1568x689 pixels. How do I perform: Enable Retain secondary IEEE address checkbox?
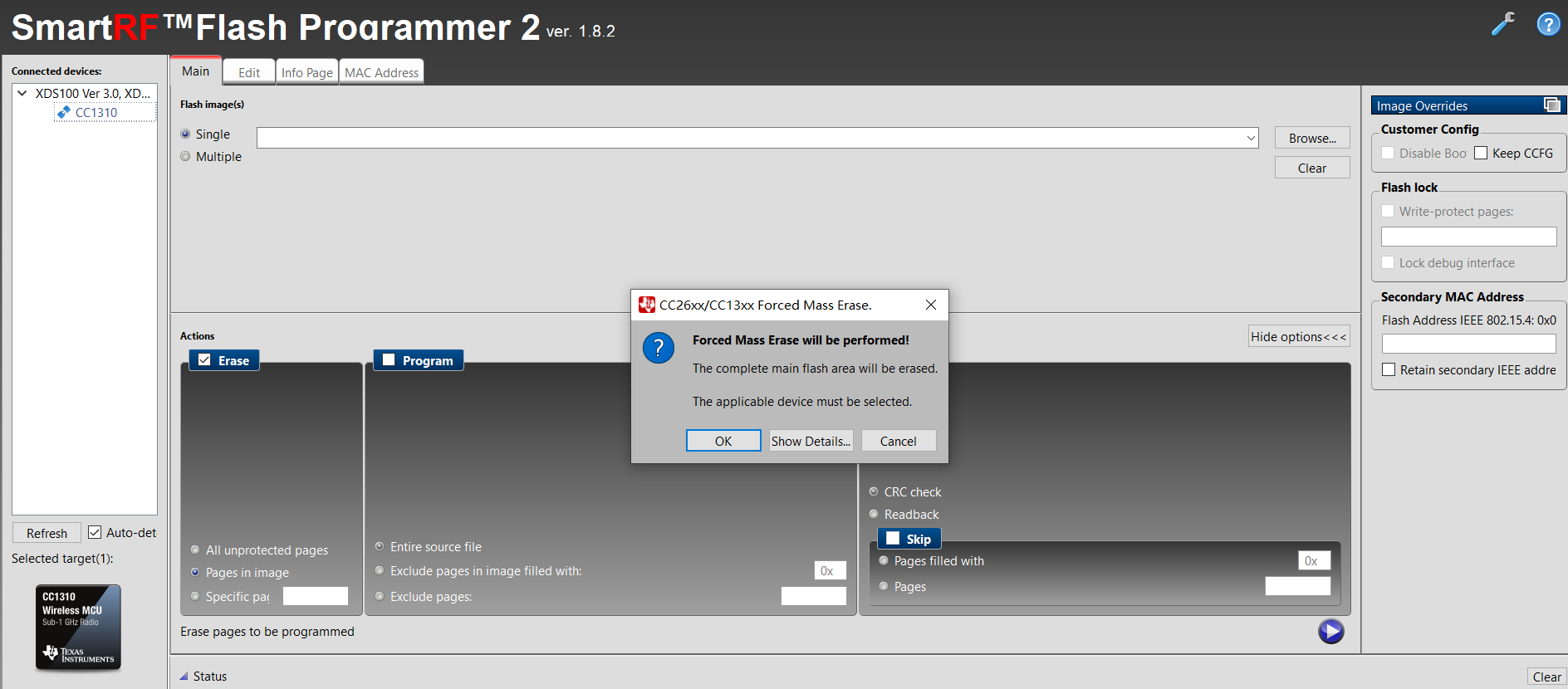tap(1389, 369)
